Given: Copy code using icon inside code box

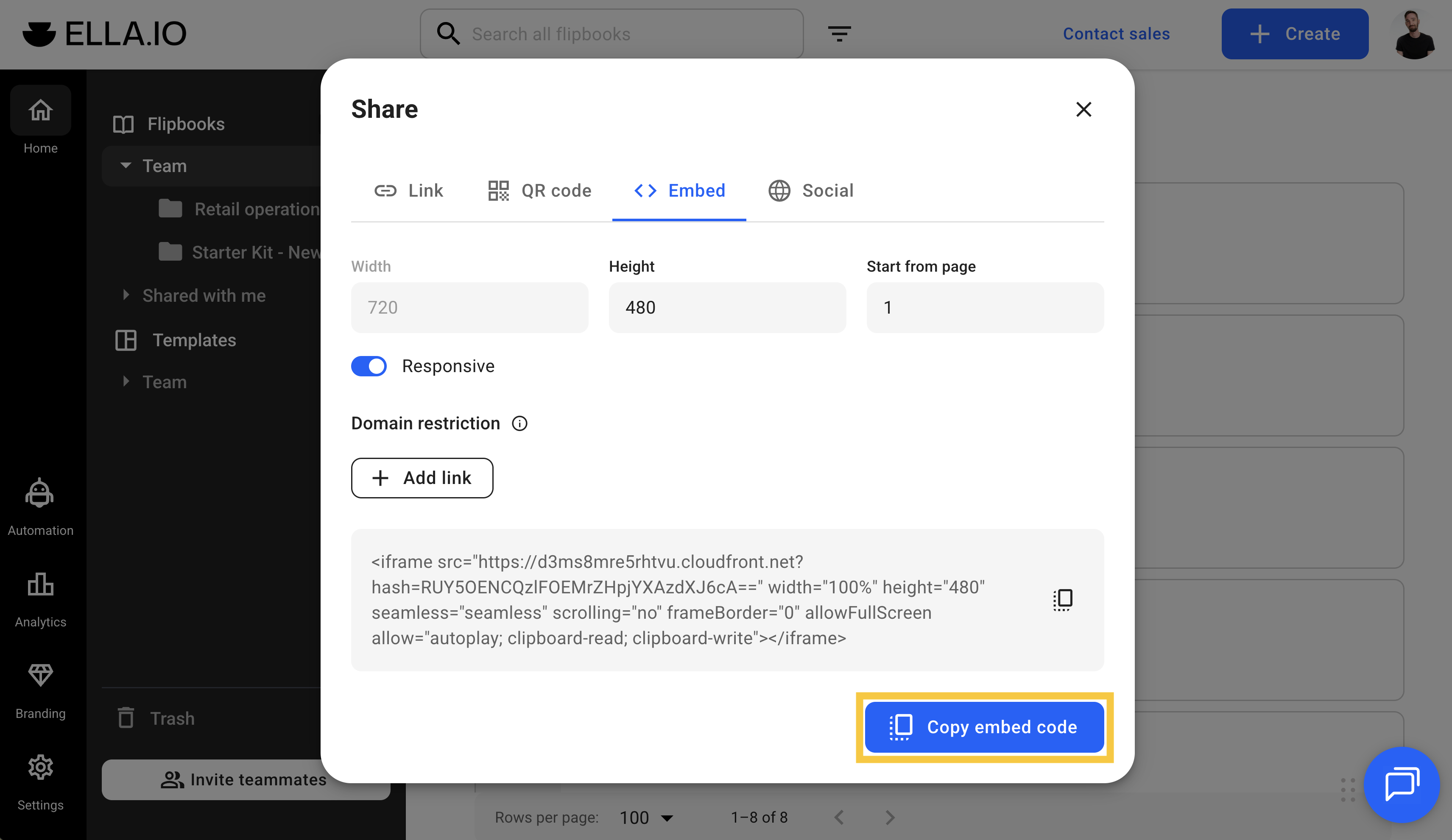Looking at the screenshot, I should coord(1062,599).
